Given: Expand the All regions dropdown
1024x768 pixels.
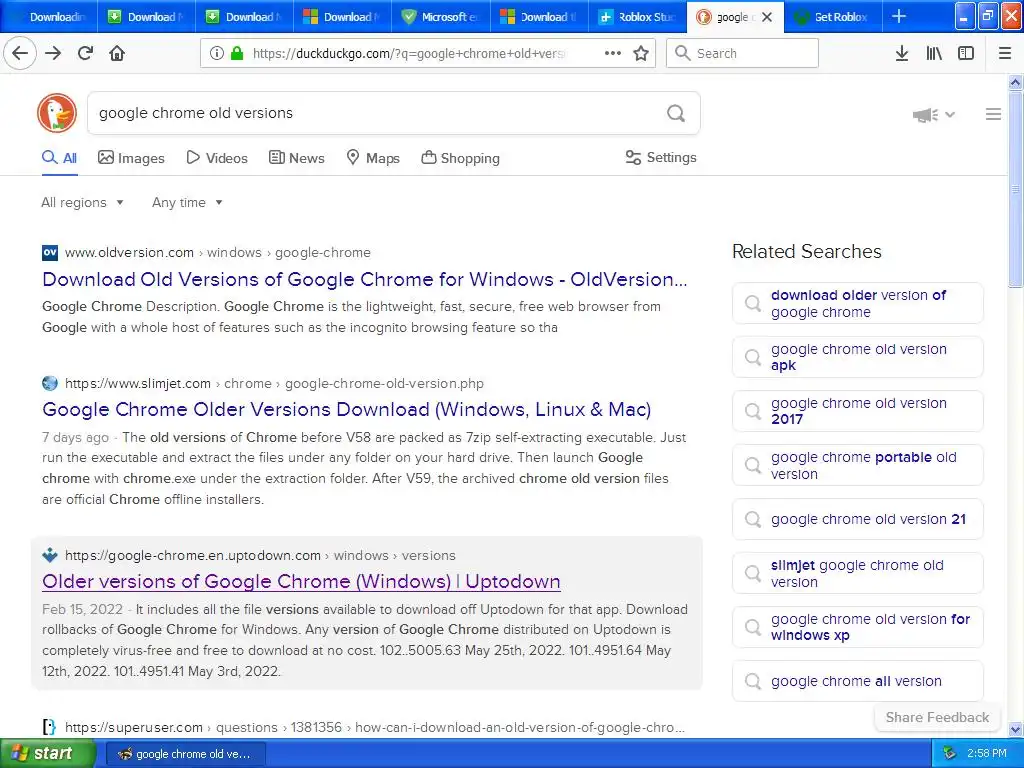Looking at the screenshot, I should coord(82,202).
